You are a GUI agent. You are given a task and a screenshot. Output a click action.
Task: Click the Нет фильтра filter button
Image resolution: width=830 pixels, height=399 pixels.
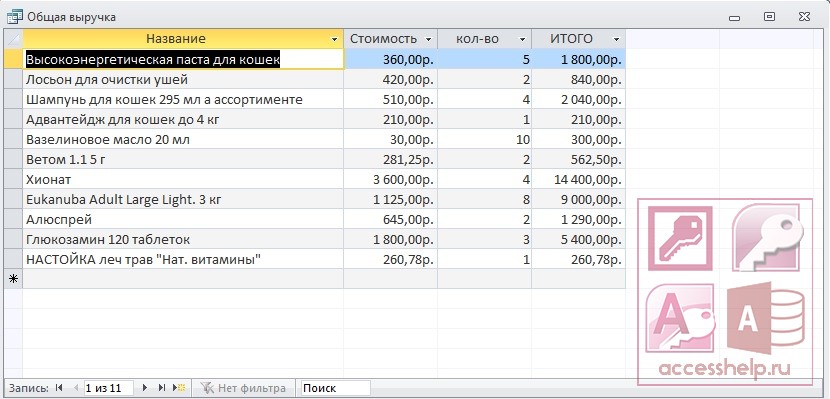243,388
